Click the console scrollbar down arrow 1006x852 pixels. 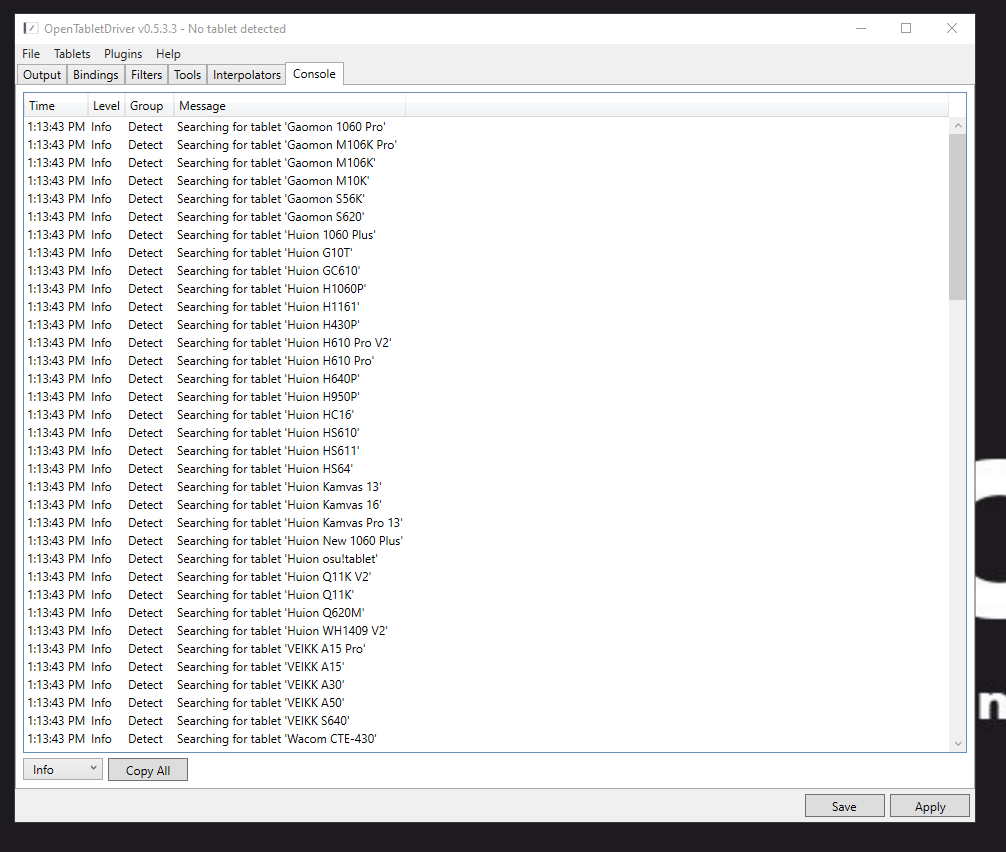point(958,743)
